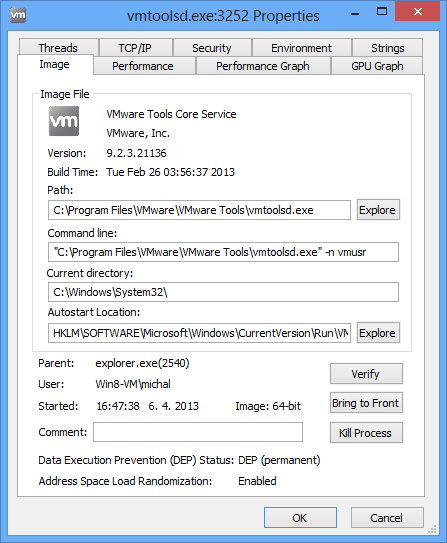The image size is (447, 543).
Task: Click the Kill Process button
Action: (x=366, y=433)
